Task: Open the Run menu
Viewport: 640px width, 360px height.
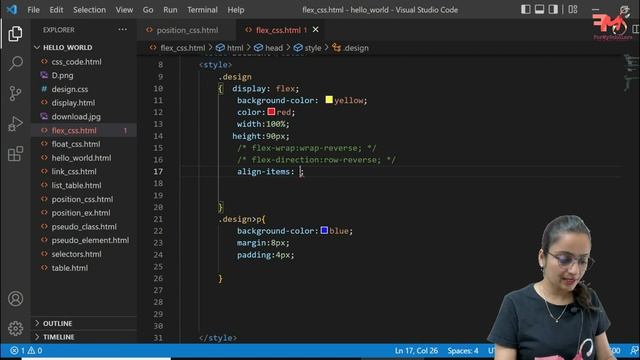Action: pos(170,9)
